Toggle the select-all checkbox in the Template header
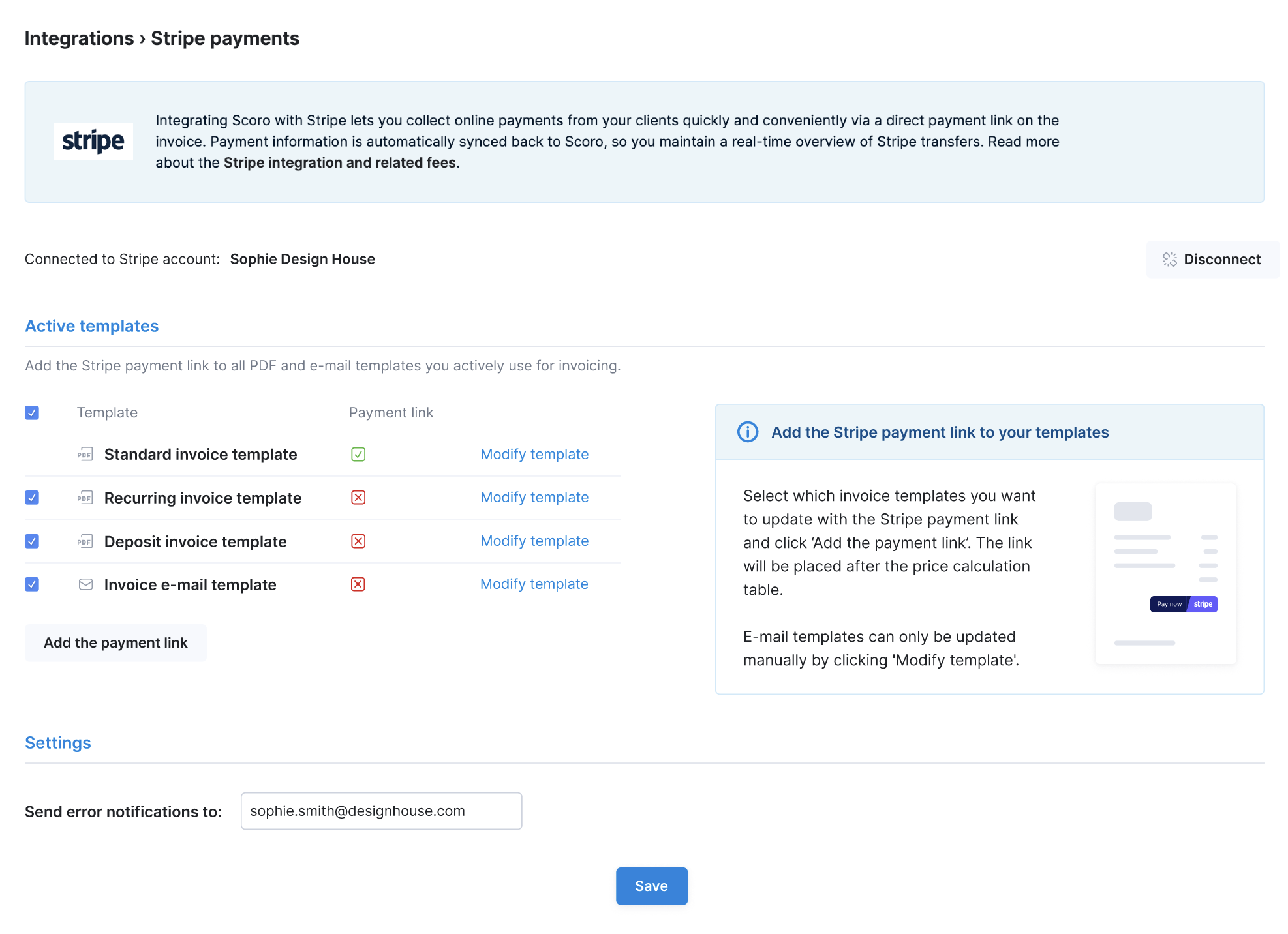Viewport: 1288px width, 934px height. coord(32,413)
